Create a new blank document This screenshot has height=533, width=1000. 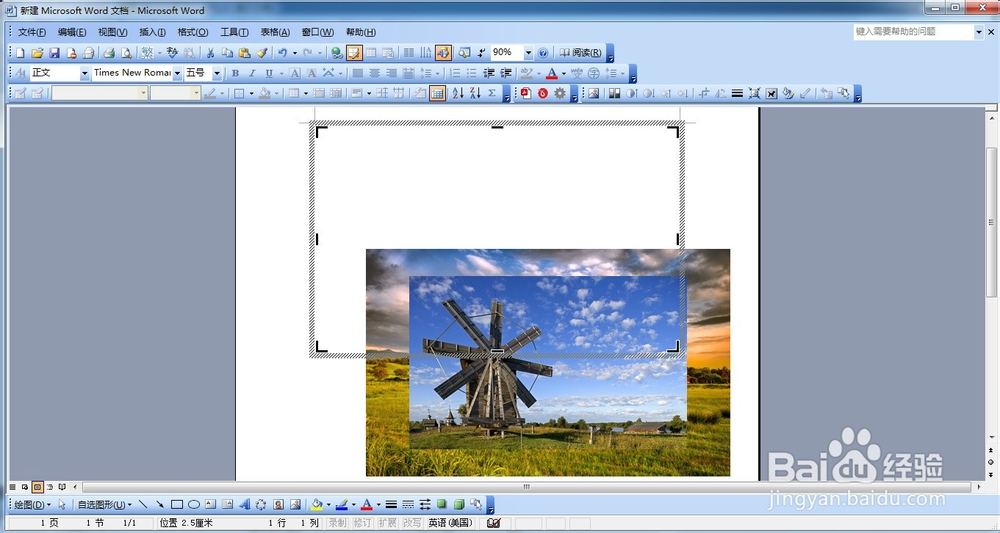pos(20,53)
